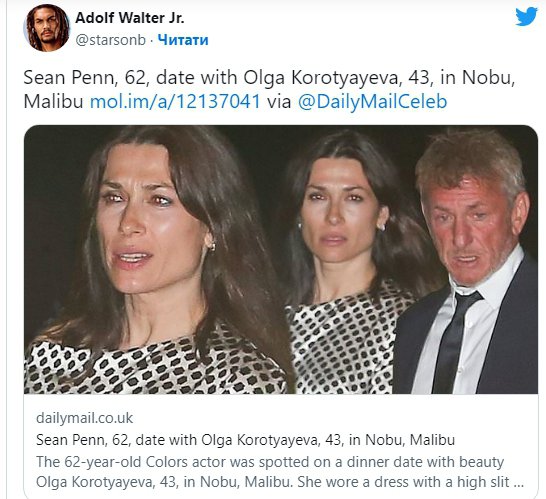Open the dailymail.co.uk domain label
Screen dimensions: 546x499
pos(85,418)
